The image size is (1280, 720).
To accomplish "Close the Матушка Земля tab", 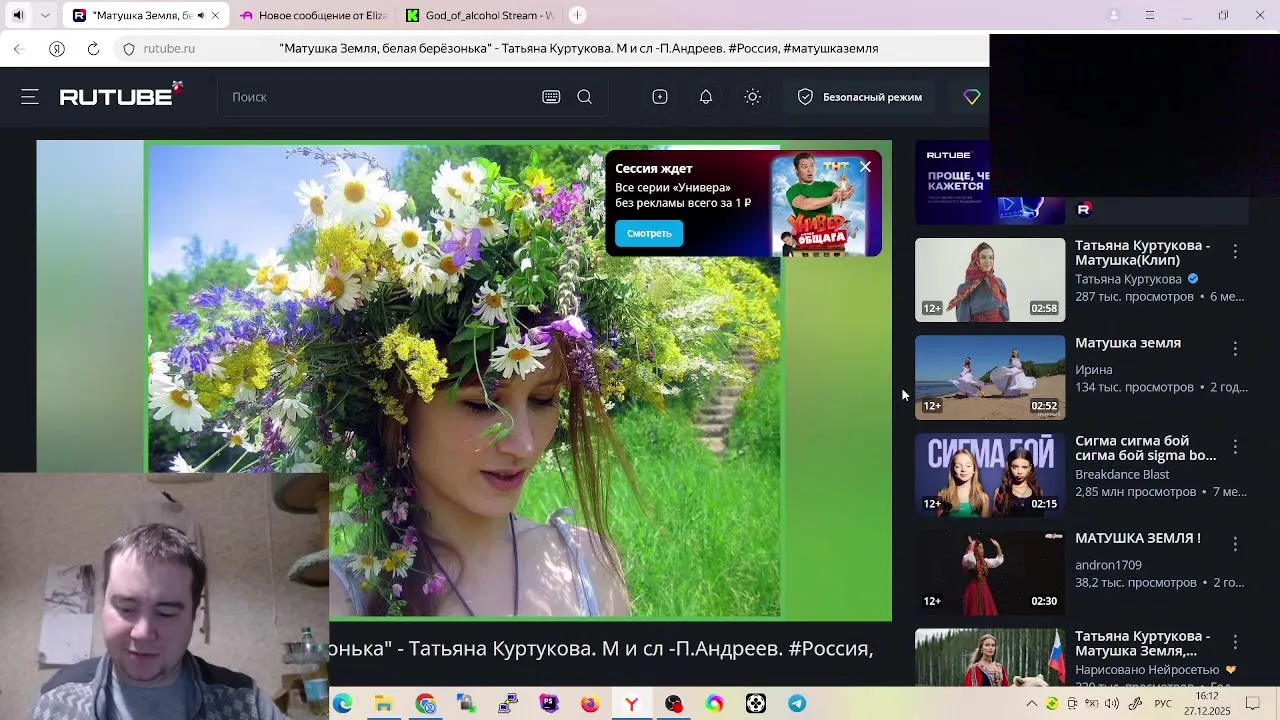I will pos(215,15).
